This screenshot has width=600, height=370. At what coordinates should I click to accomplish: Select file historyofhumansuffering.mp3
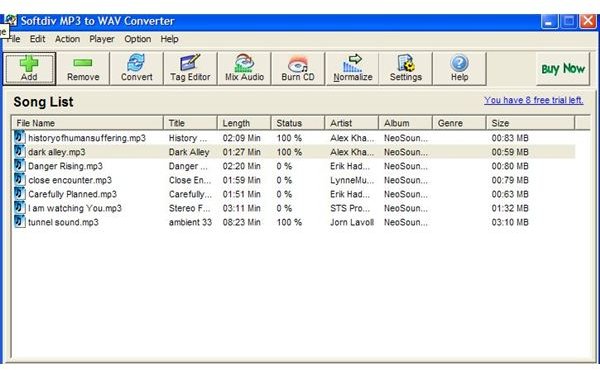point(87,138)
